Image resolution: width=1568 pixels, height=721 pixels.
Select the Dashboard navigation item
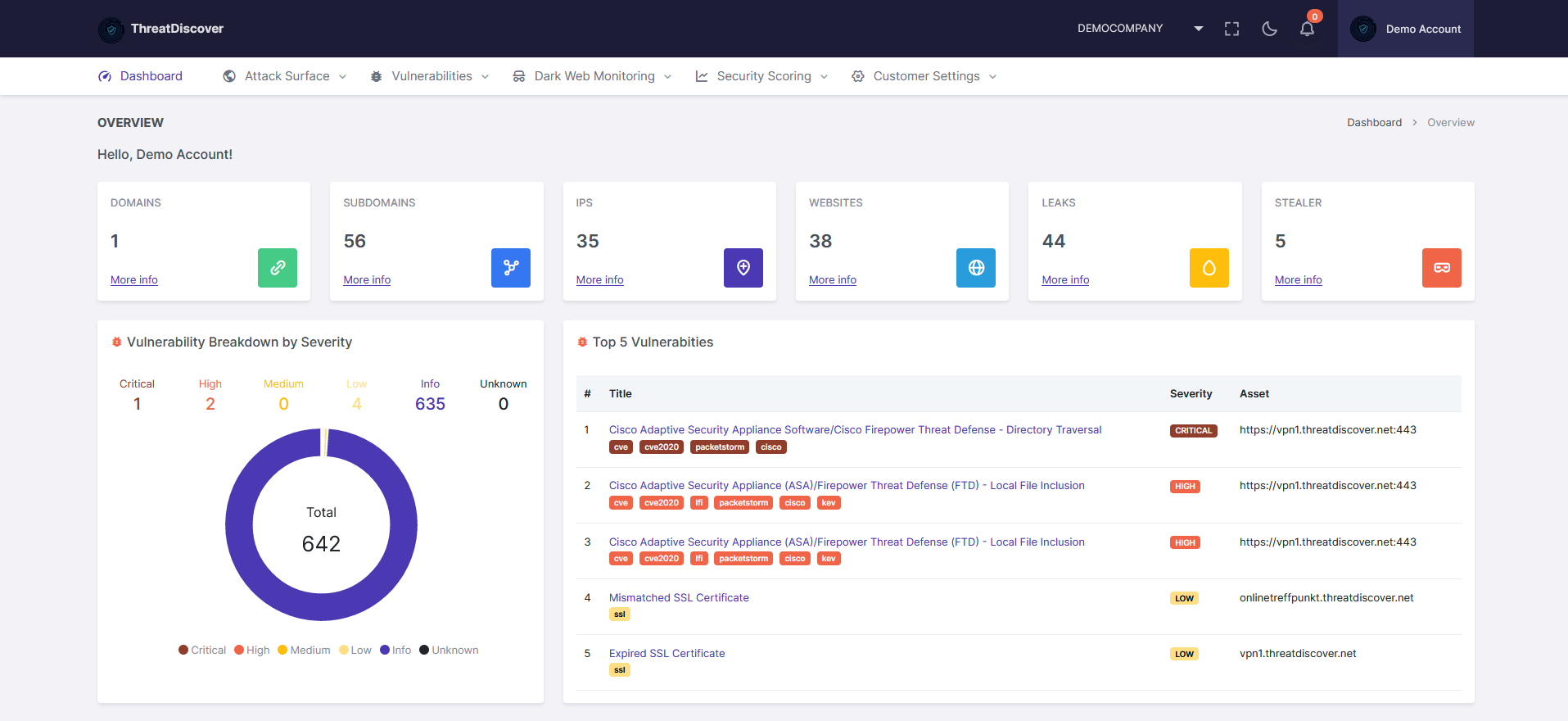(x=151, y=76)
